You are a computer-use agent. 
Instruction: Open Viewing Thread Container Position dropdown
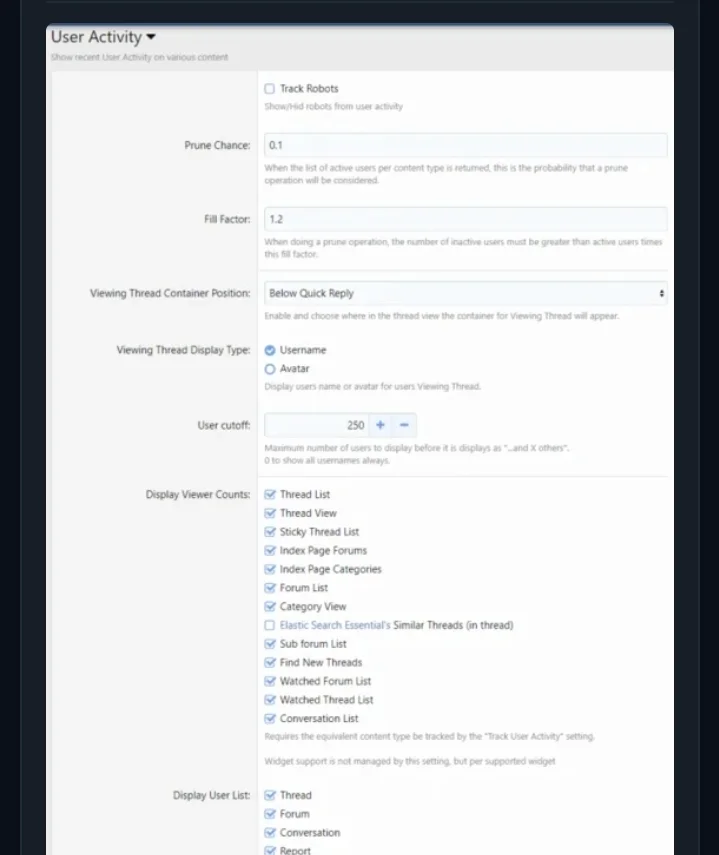pos(465,294)
